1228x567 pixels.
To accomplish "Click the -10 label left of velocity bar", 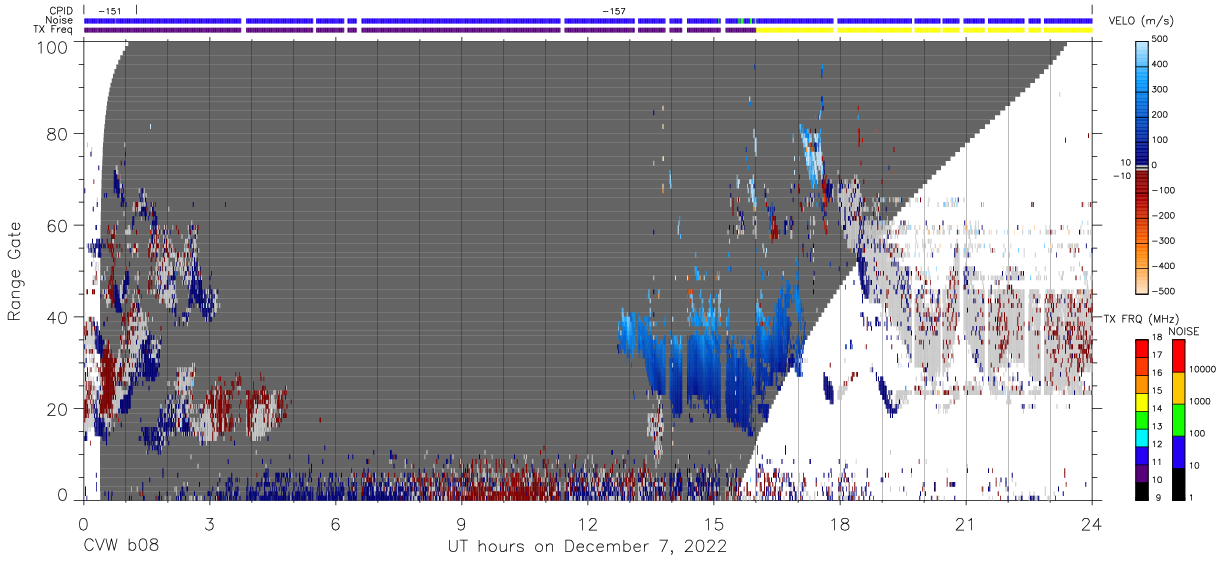I will point(1123,176).
